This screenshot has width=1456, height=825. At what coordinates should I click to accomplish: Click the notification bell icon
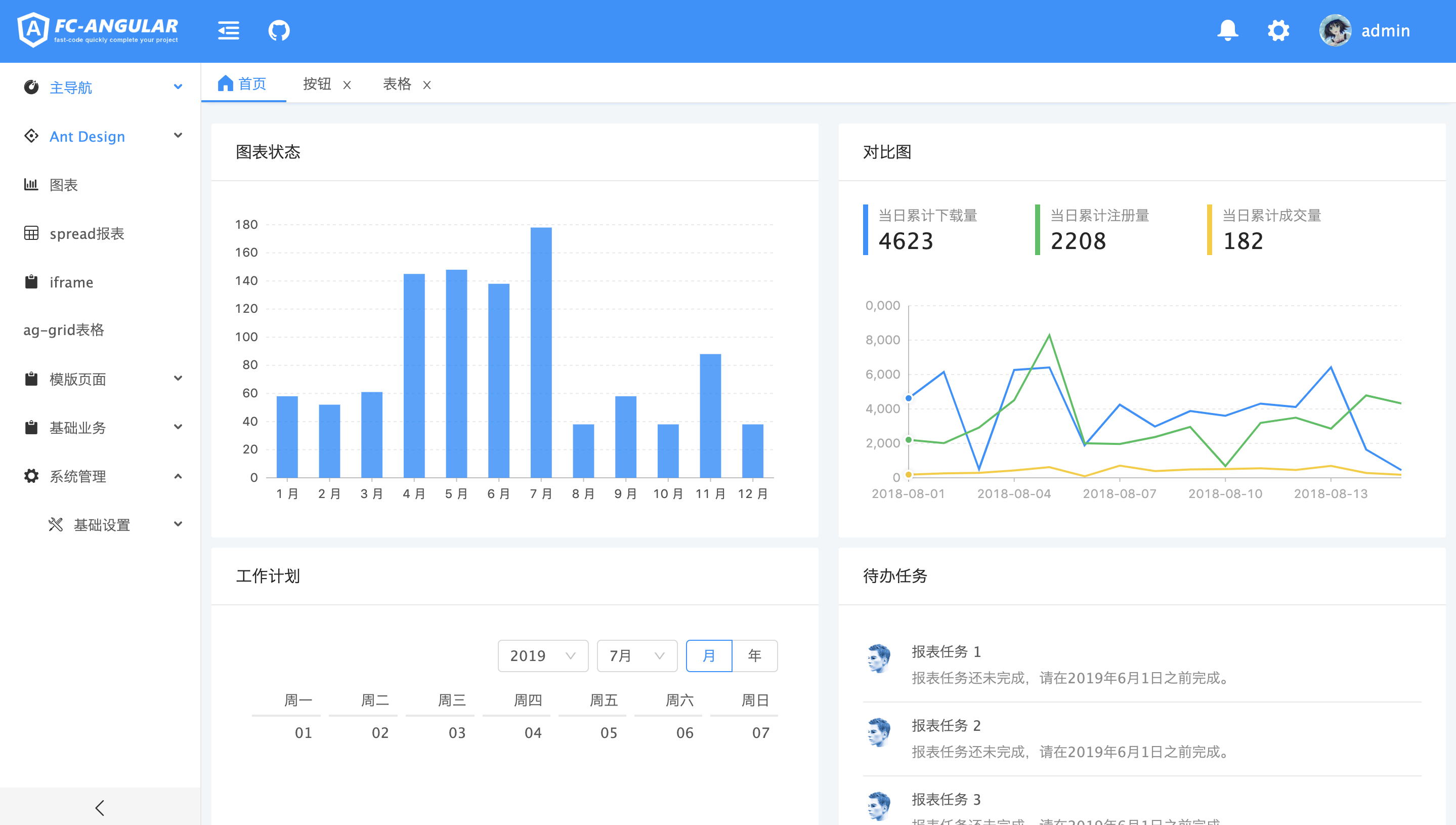1227,30
